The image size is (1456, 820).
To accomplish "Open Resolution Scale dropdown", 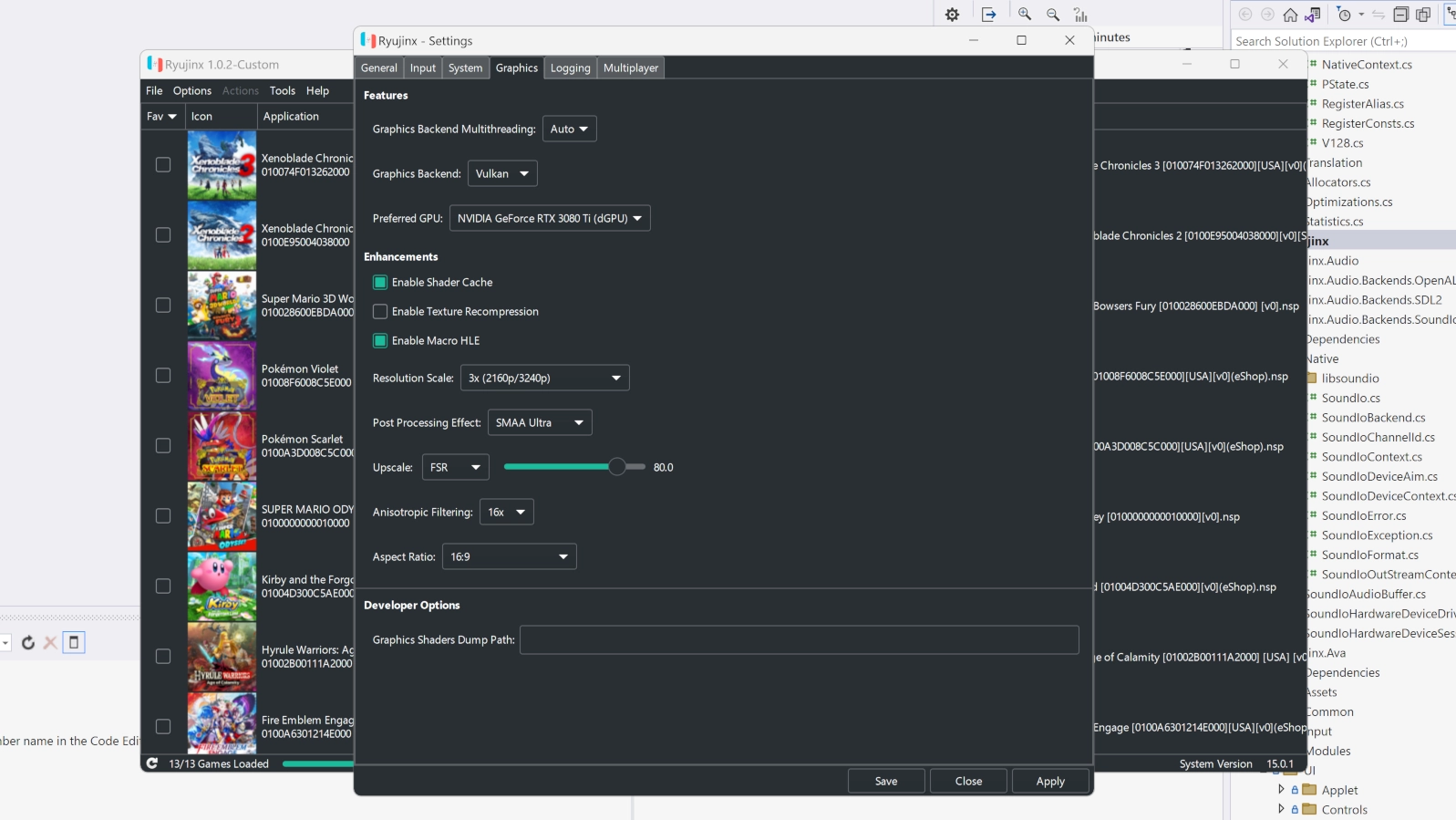I will pos(545,378).
